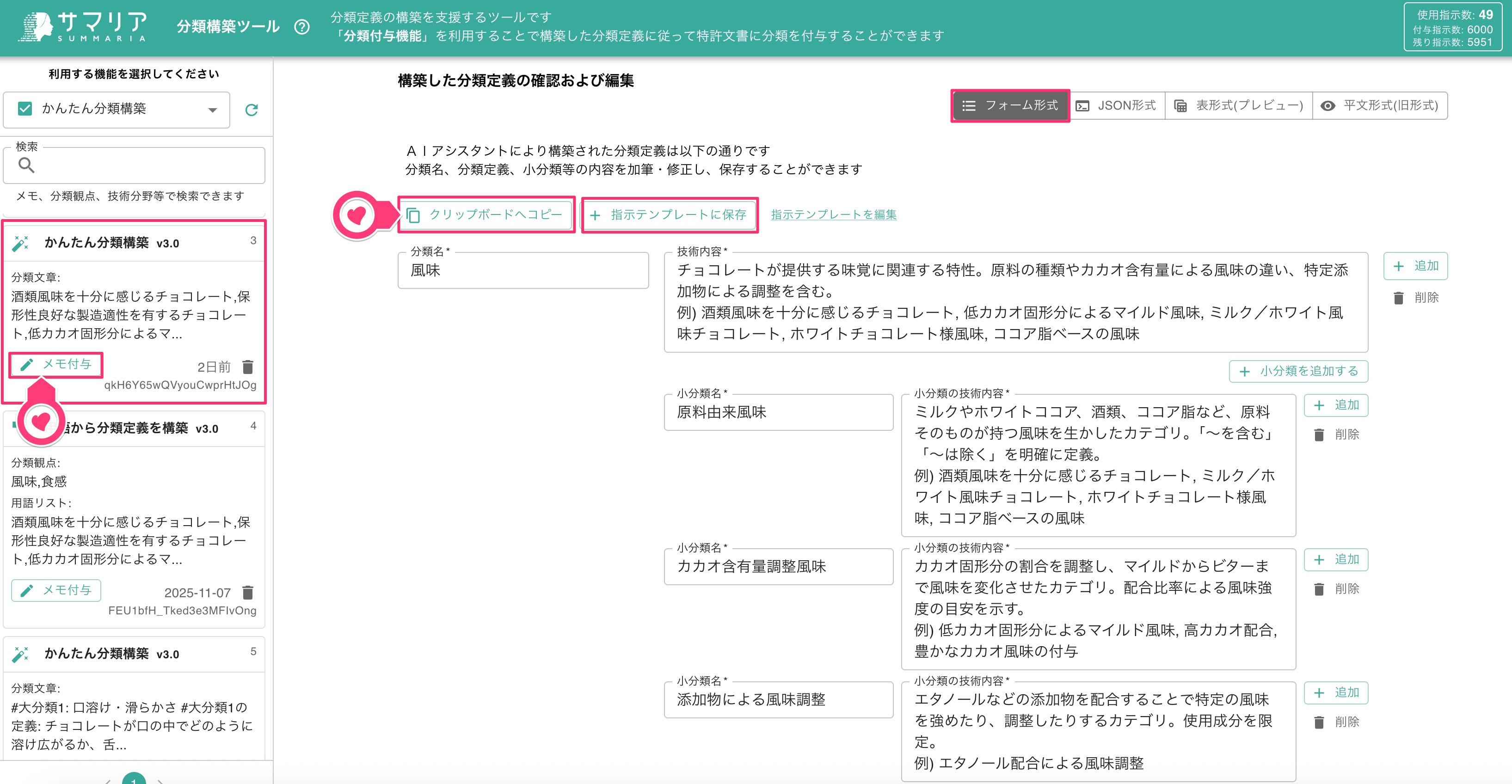This screenshot has height=784, width=1512.
Task: Add a memo on the 2日前 card
Action: [56, 364]
